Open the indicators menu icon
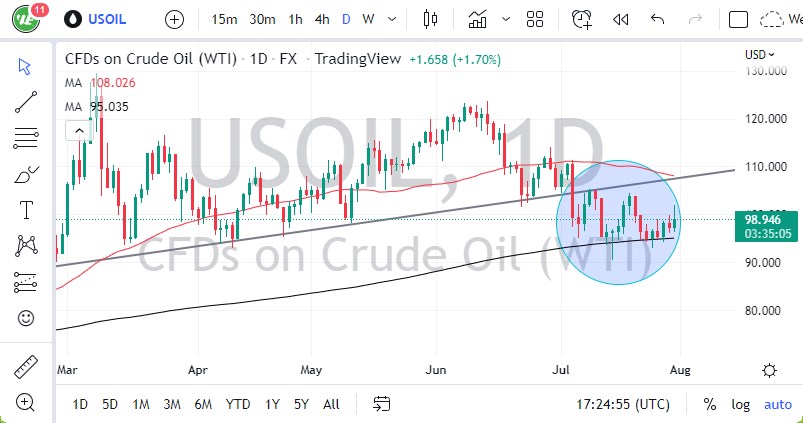The height and width of the screenshot is (423, 803). [478, 19]
